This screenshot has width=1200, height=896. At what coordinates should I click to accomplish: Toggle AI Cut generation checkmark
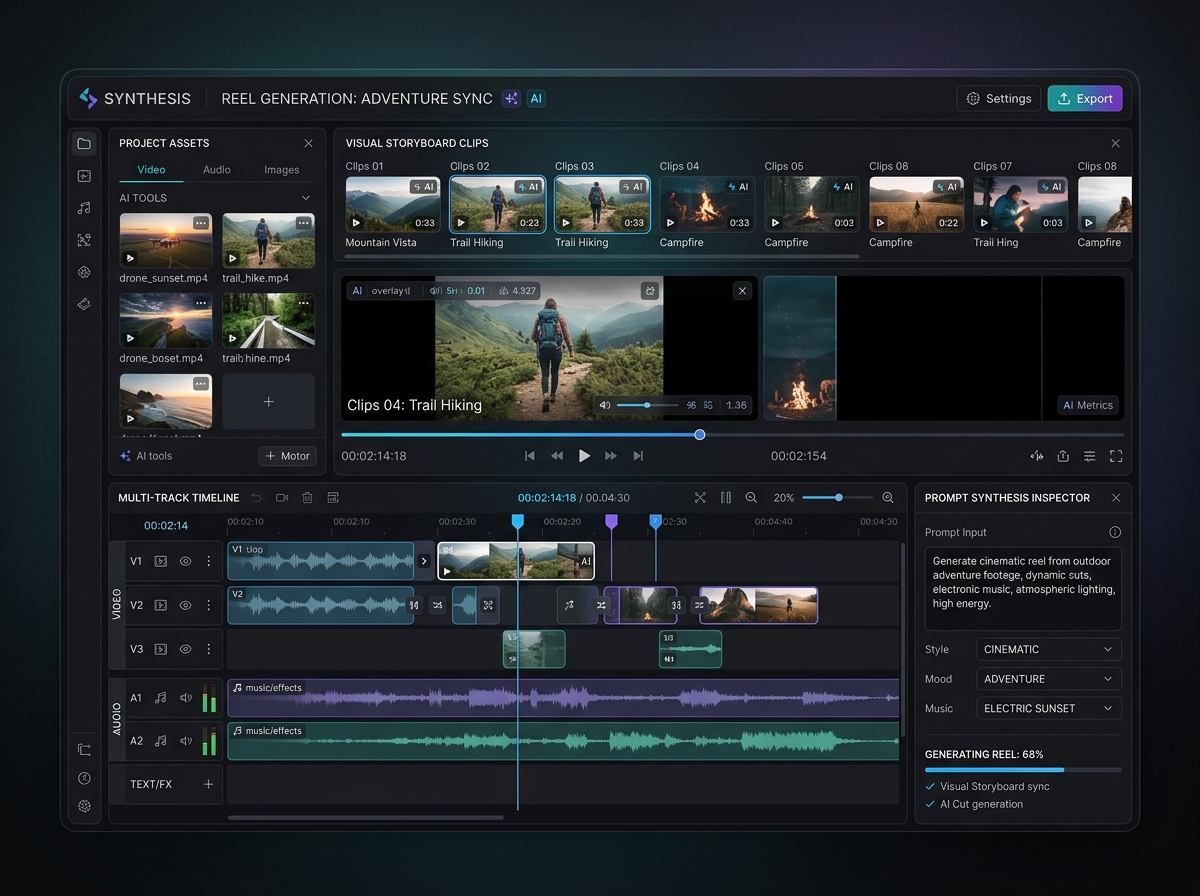click(931, 804)
